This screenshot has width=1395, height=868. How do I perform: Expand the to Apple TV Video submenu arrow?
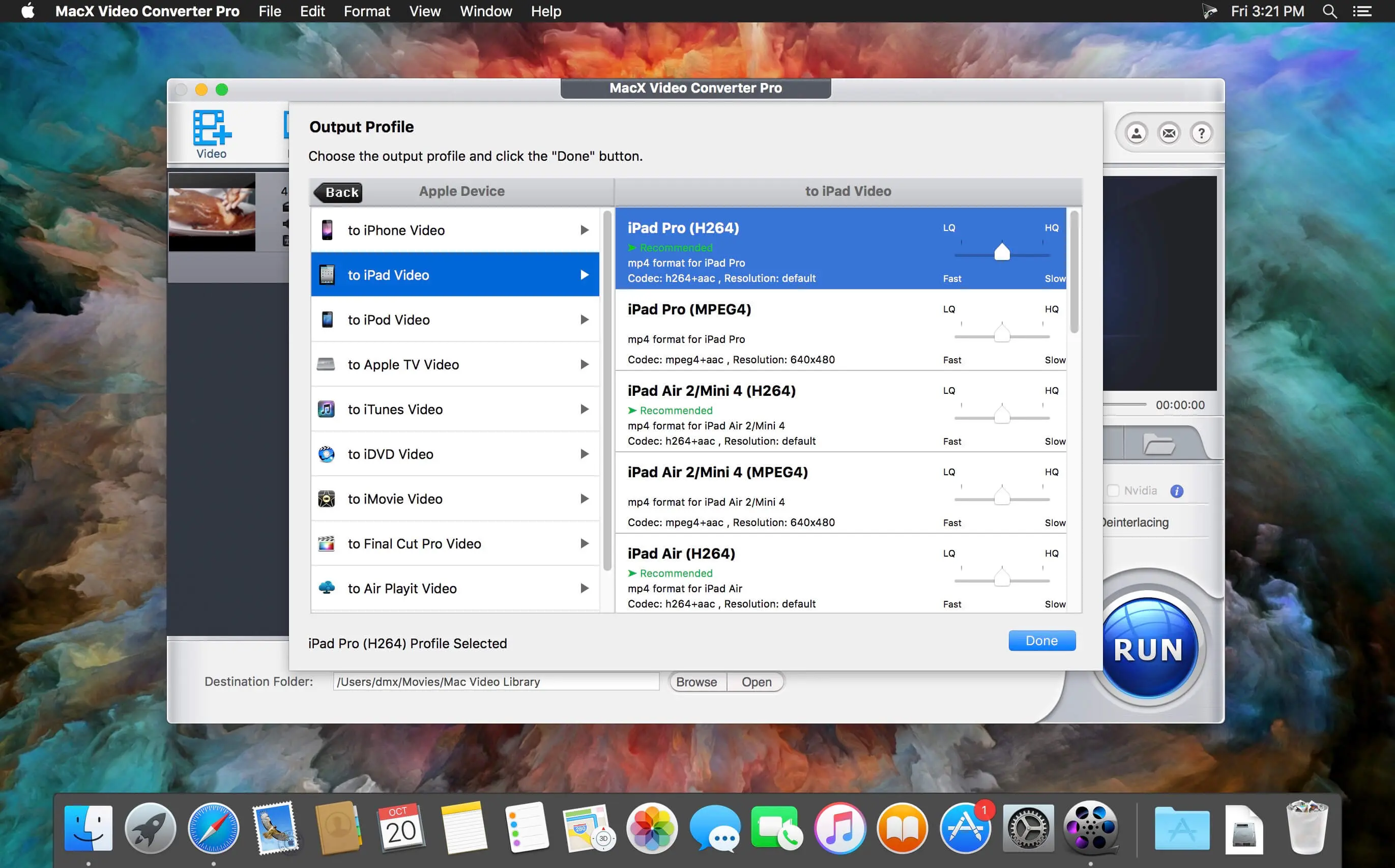tap(585, 364)
